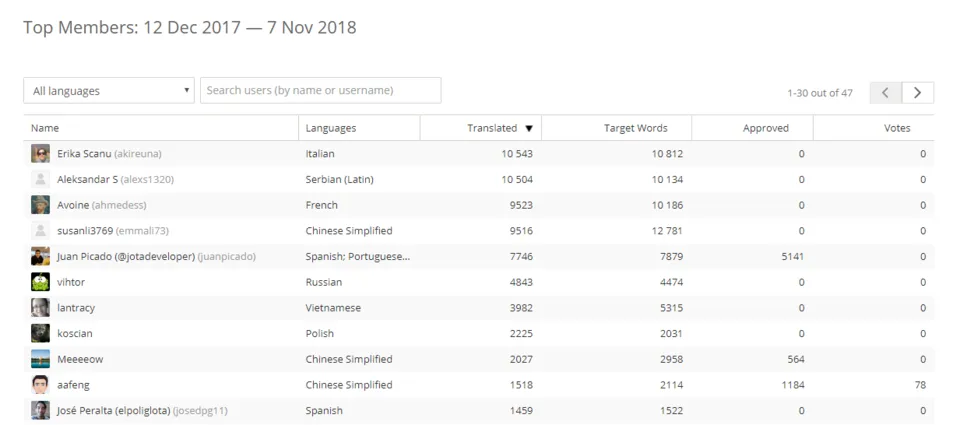Sort by Languages column header
Viewport: 960px width, 425px height.
(331, 128)
